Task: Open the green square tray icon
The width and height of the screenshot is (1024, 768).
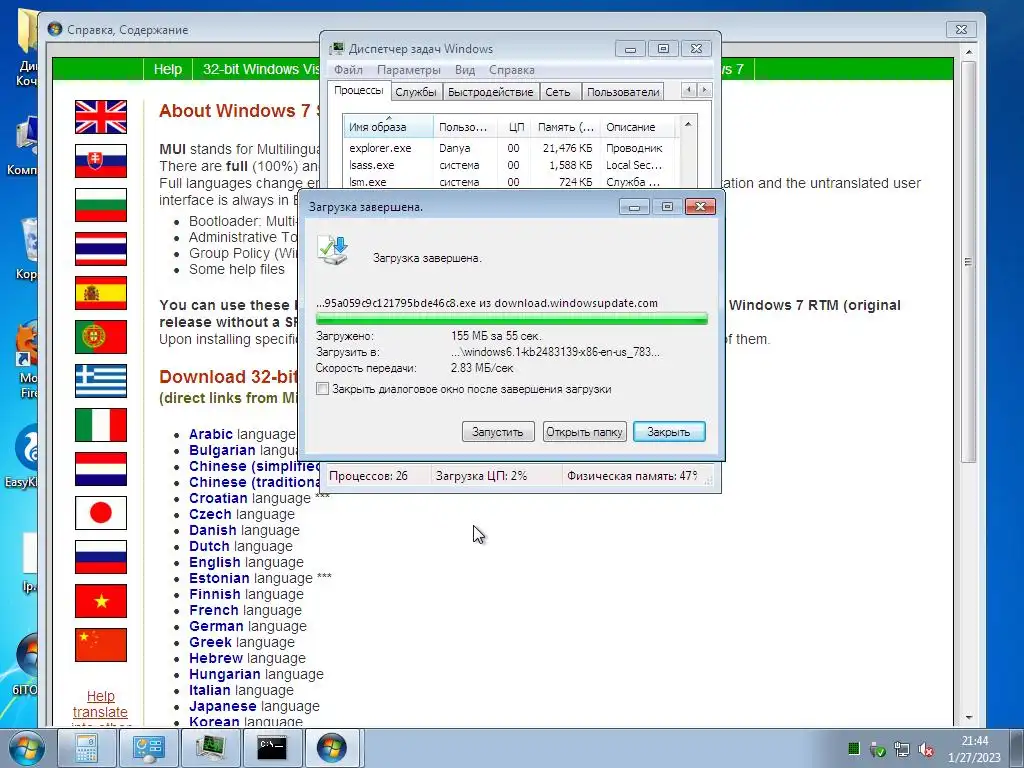Action: click(854, 748)
